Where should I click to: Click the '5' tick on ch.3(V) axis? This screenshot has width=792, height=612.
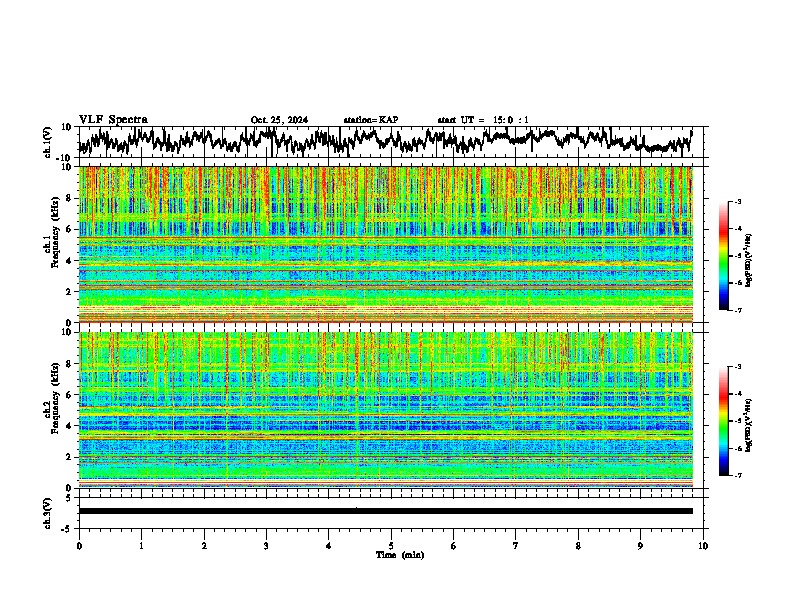coord(68,498)
